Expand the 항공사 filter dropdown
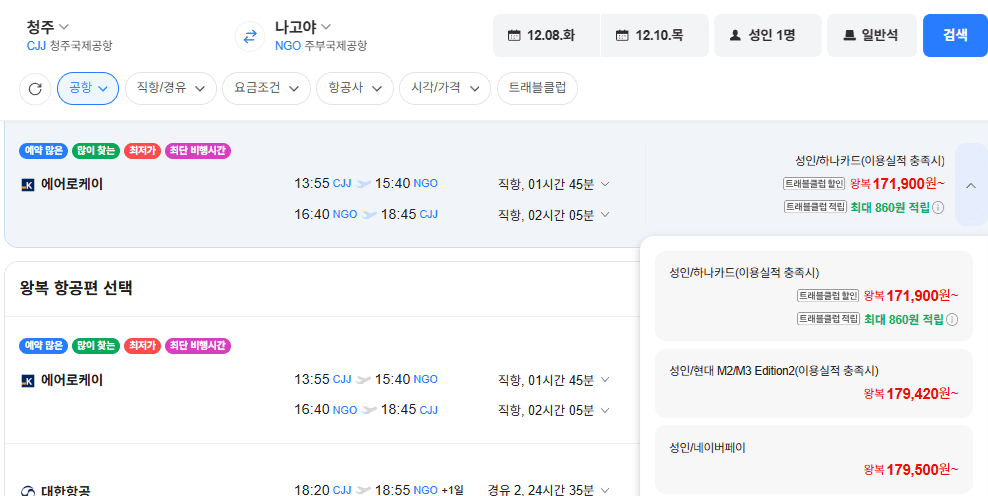 355,88
